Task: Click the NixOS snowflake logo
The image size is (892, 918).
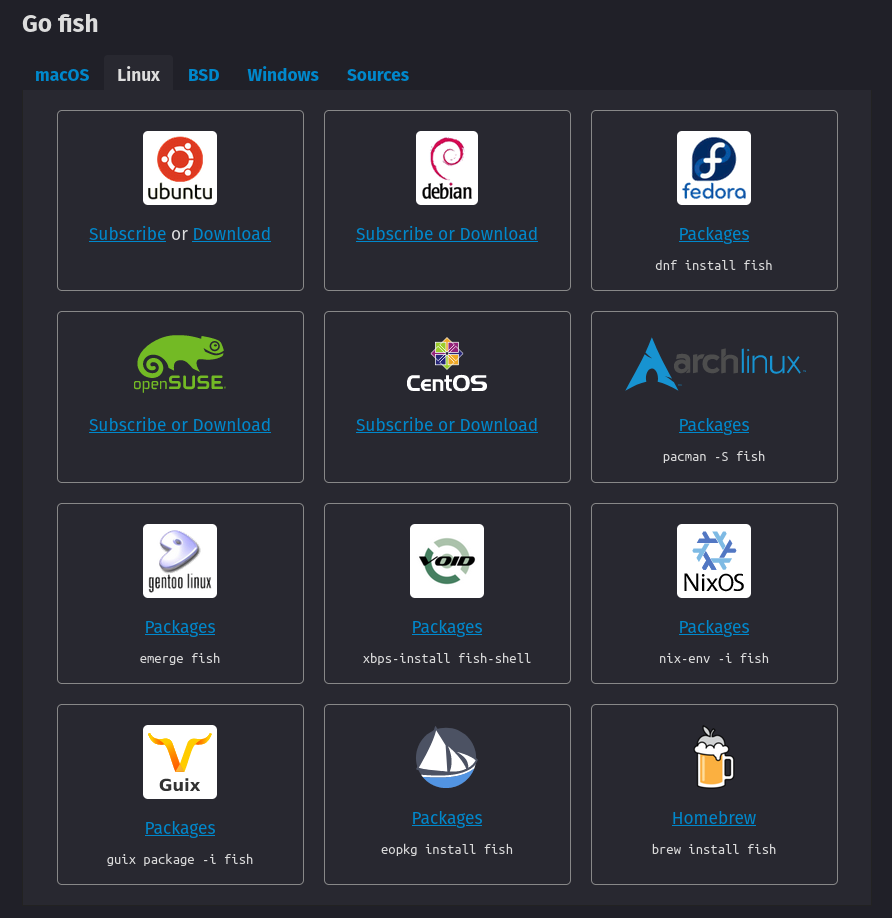Action: [713, 560]
